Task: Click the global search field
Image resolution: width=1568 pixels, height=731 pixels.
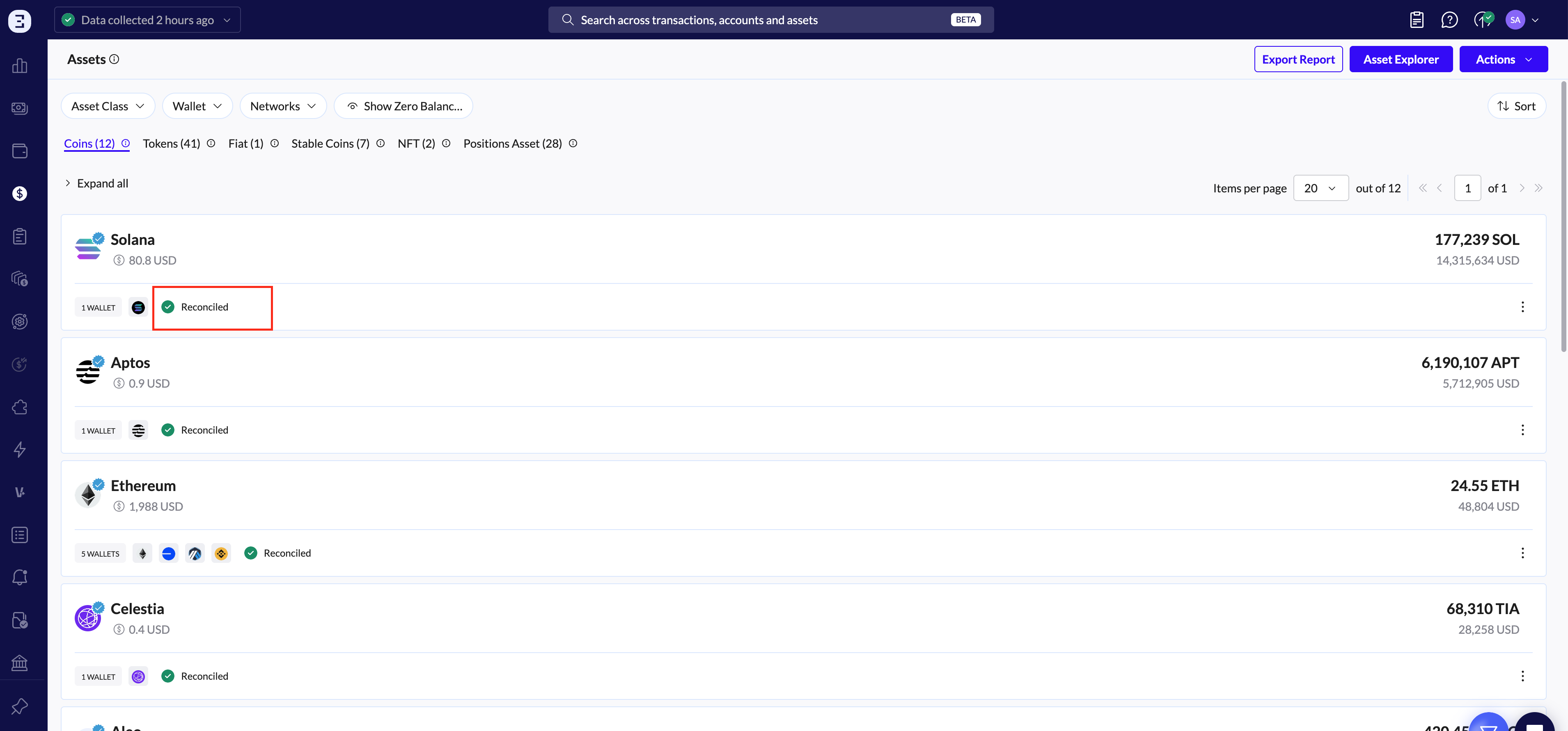Action: [x=770, y=19]
